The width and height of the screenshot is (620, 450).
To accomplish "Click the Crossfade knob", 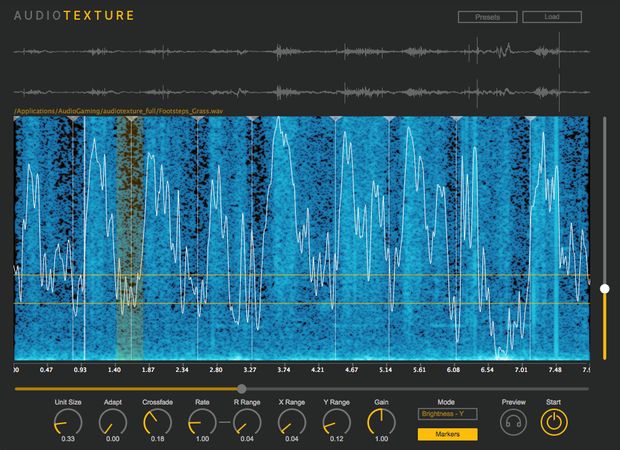I will (156, 423).
